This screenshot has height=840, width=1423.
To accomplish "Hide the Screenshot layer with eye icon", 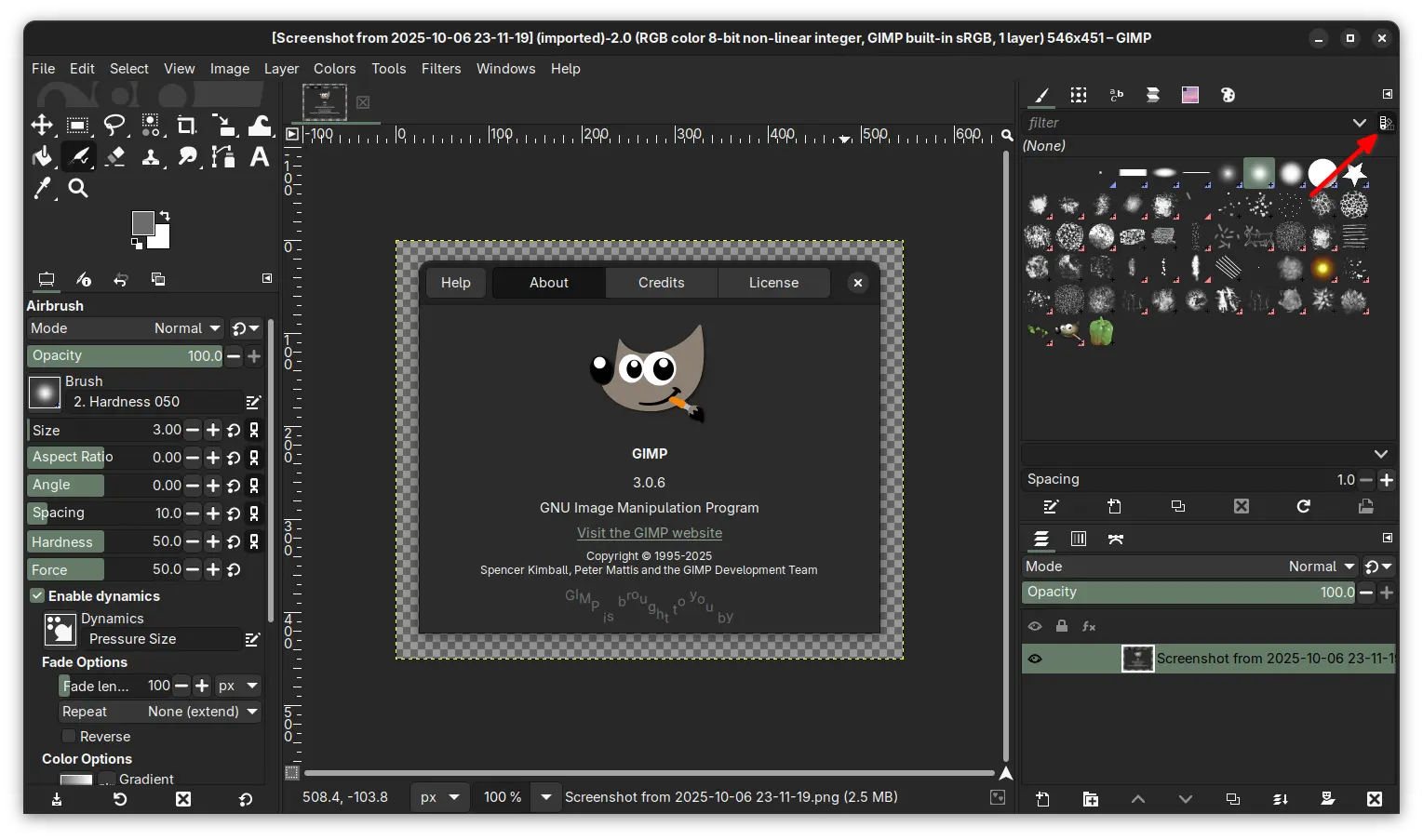I will pyautogui.click(x=1035, y=659).
